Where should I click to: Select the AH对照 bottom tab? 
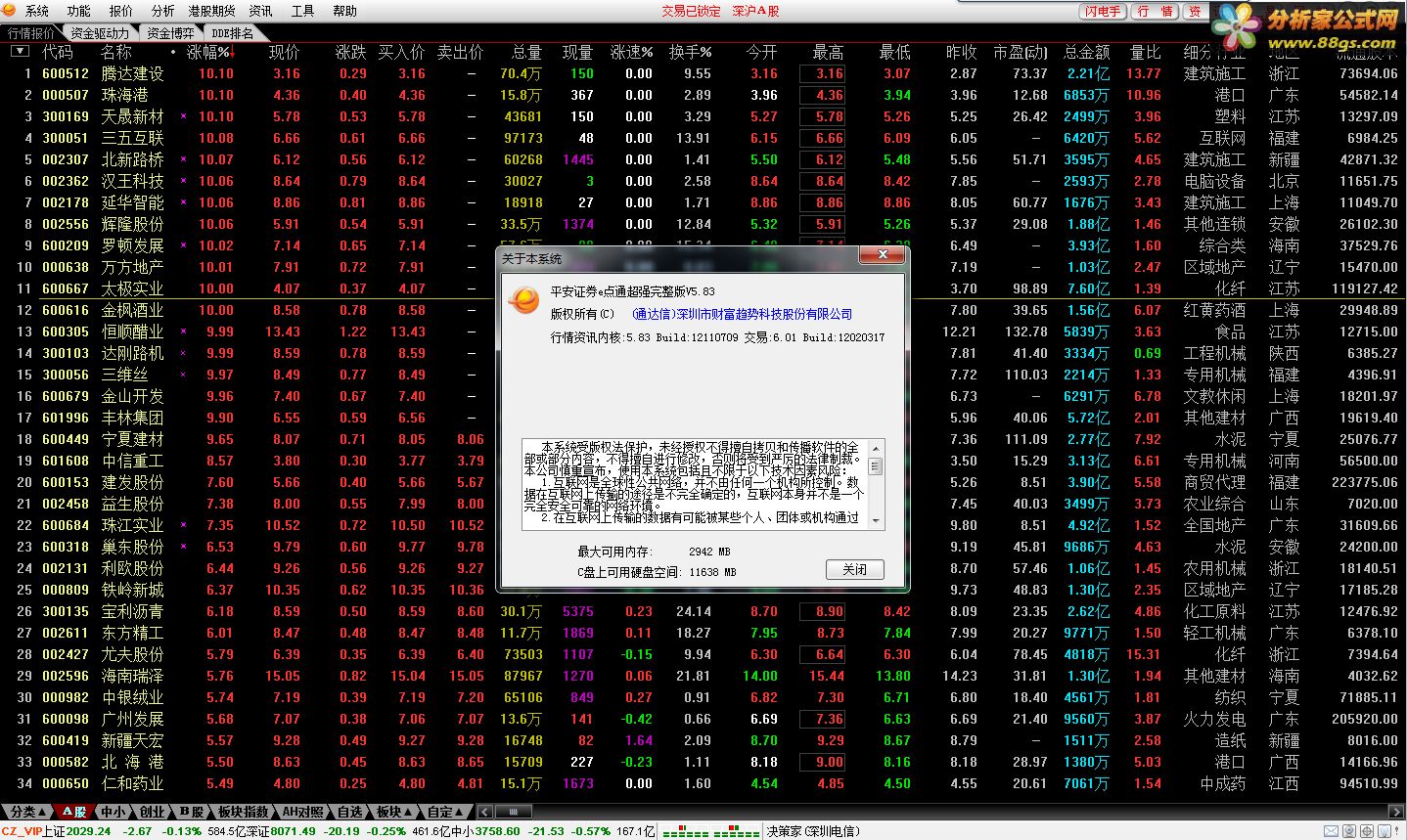point(303,812)
